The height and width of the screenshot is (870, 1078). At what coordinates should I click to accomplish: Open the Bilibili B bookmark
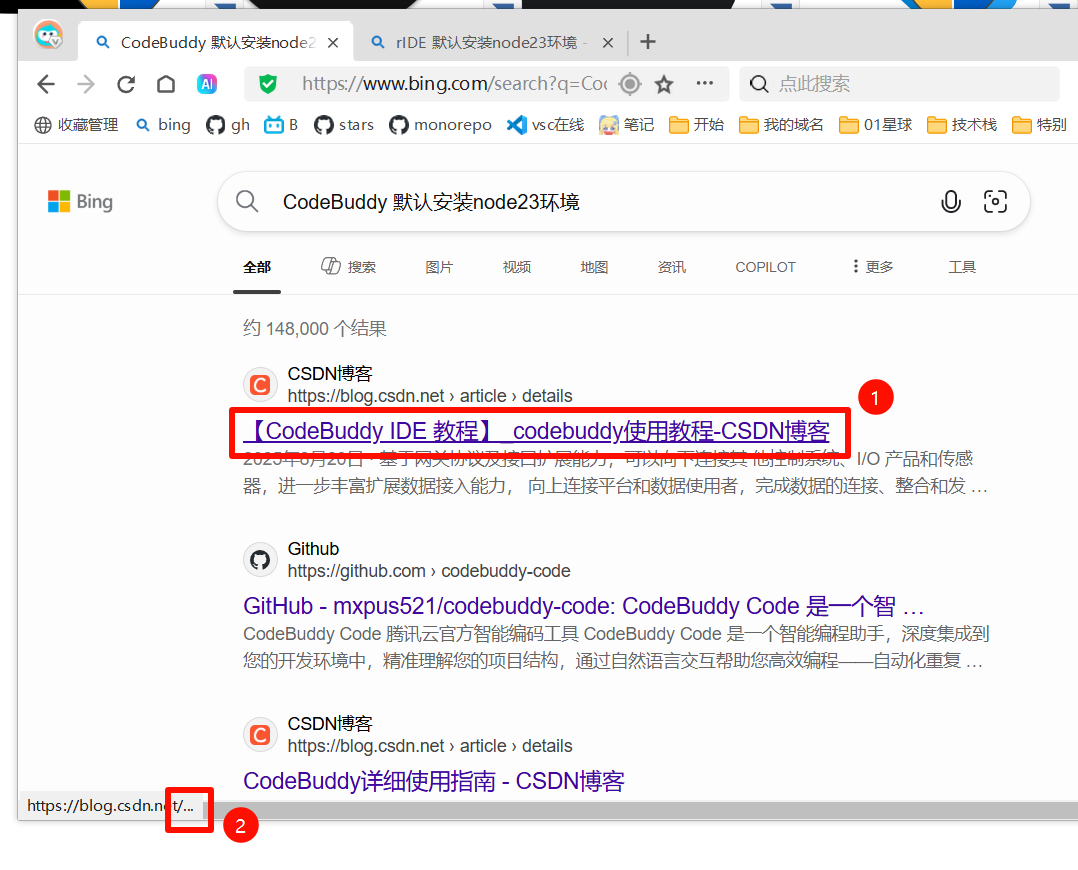tap(281, 124)
